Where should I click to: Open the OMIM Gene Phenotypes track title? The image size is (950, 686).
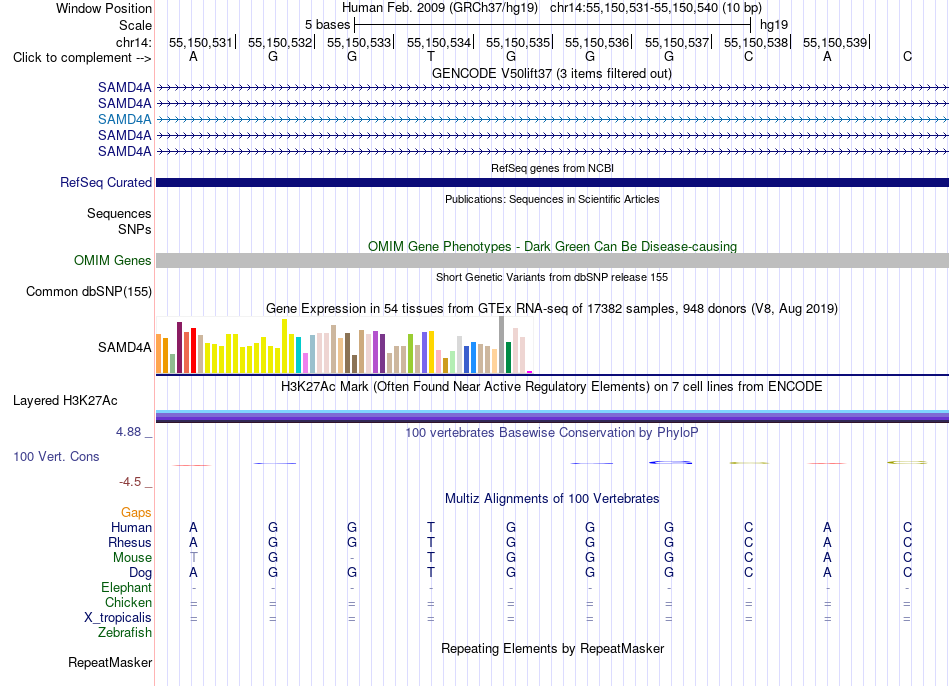click(x=552, y=246)
